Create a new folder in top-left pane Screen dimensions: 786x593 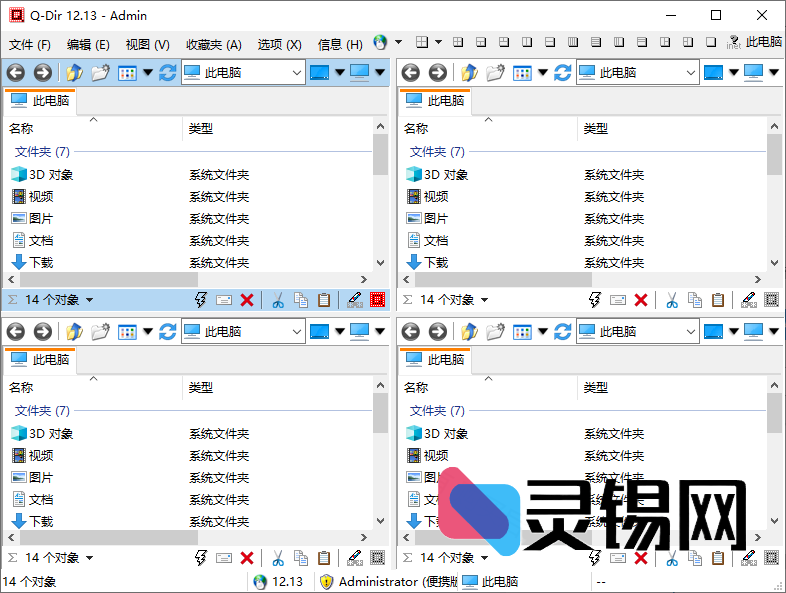pos(100,73)
